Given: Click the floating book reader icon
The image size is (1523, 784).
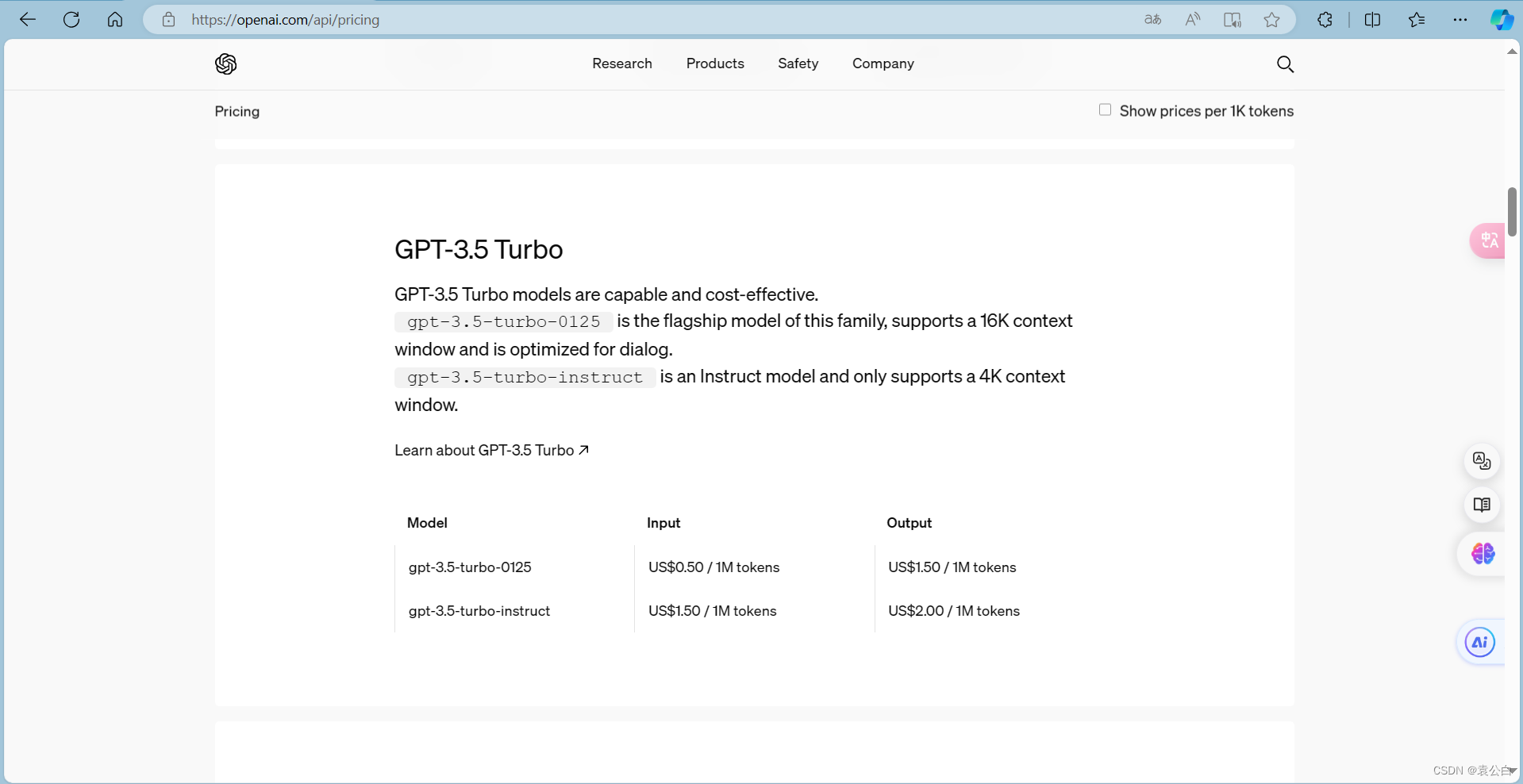Looking at the screenshot, I should [x=1482, y=505].
